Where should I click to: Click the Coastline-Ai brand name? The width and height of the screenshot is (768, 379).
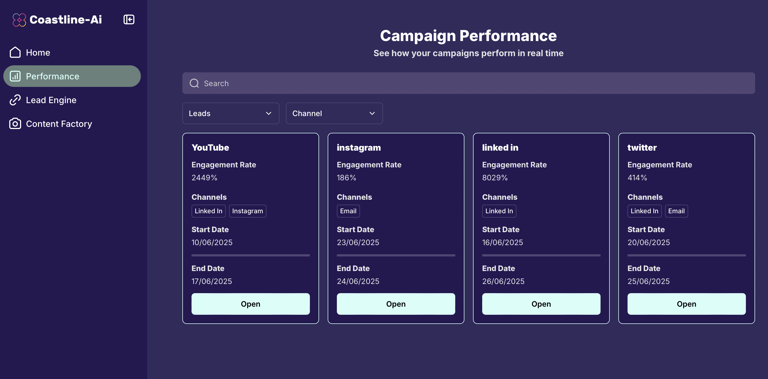tap(66, 20)
